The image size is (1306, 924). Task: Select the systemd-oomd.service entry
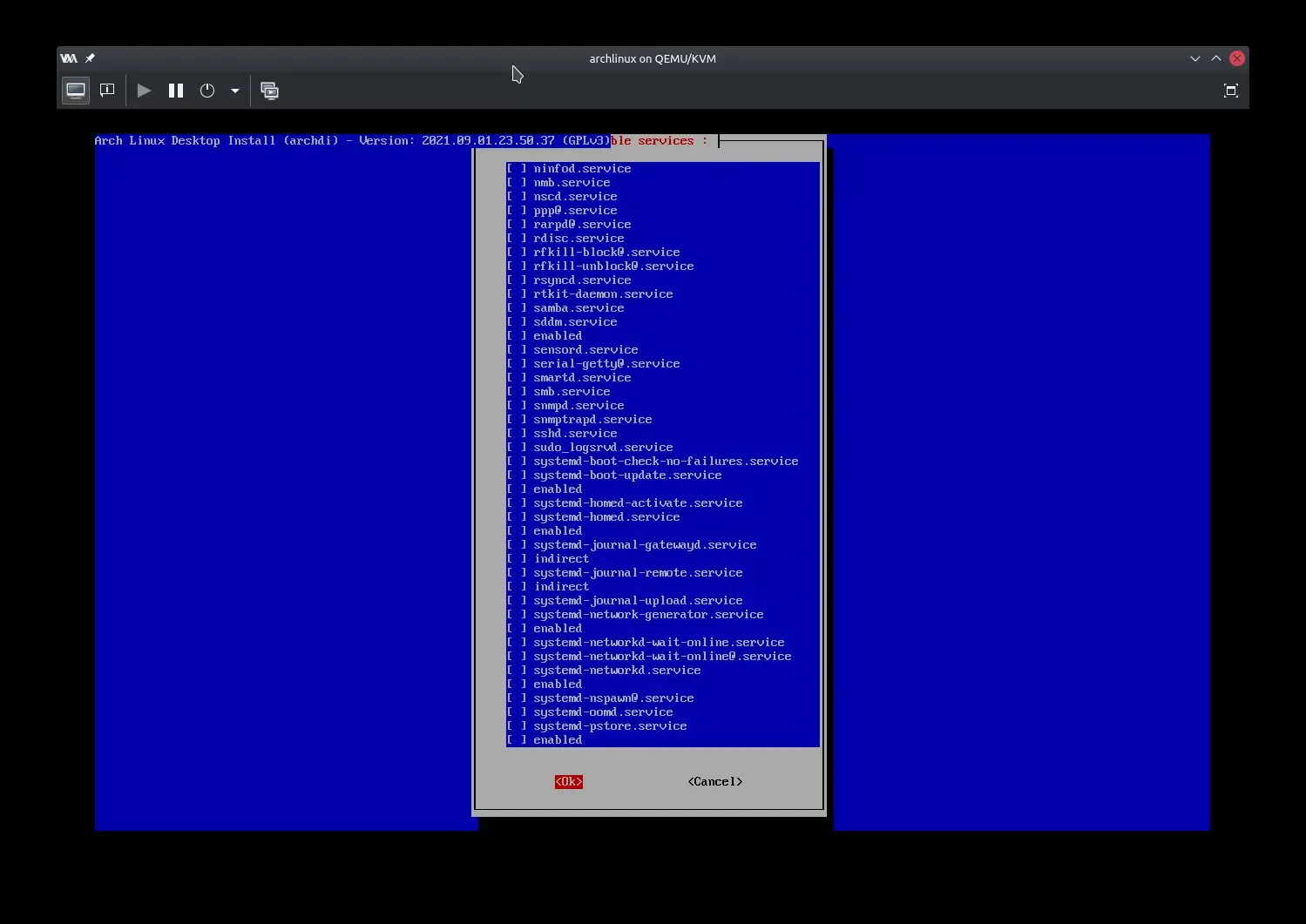(x=603, y=712)
